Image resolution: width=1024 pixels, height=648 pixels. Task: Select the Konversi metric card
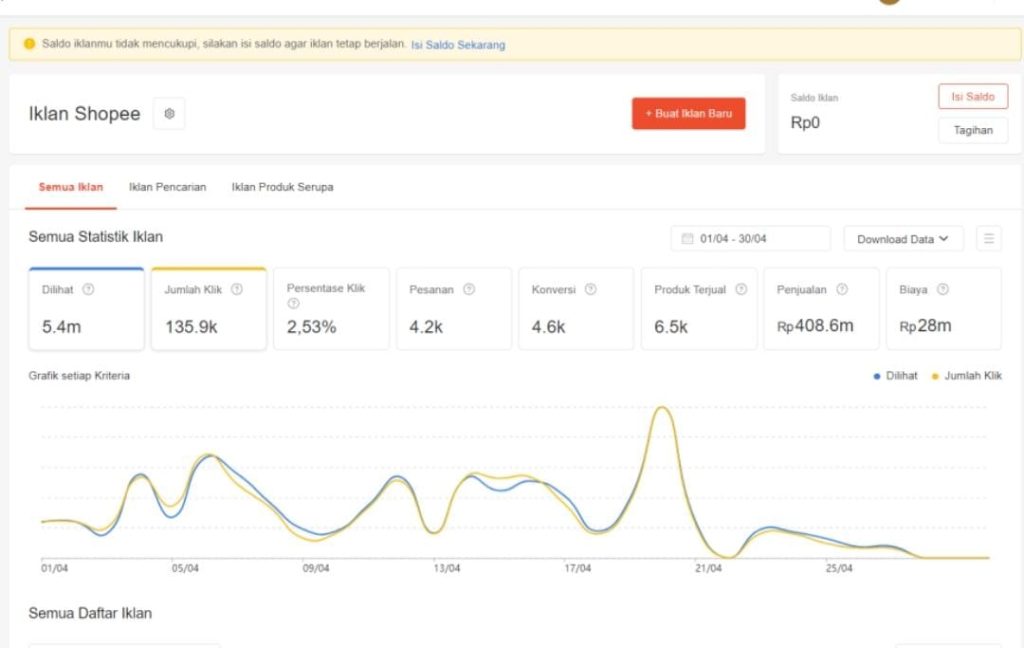[576, 308]
